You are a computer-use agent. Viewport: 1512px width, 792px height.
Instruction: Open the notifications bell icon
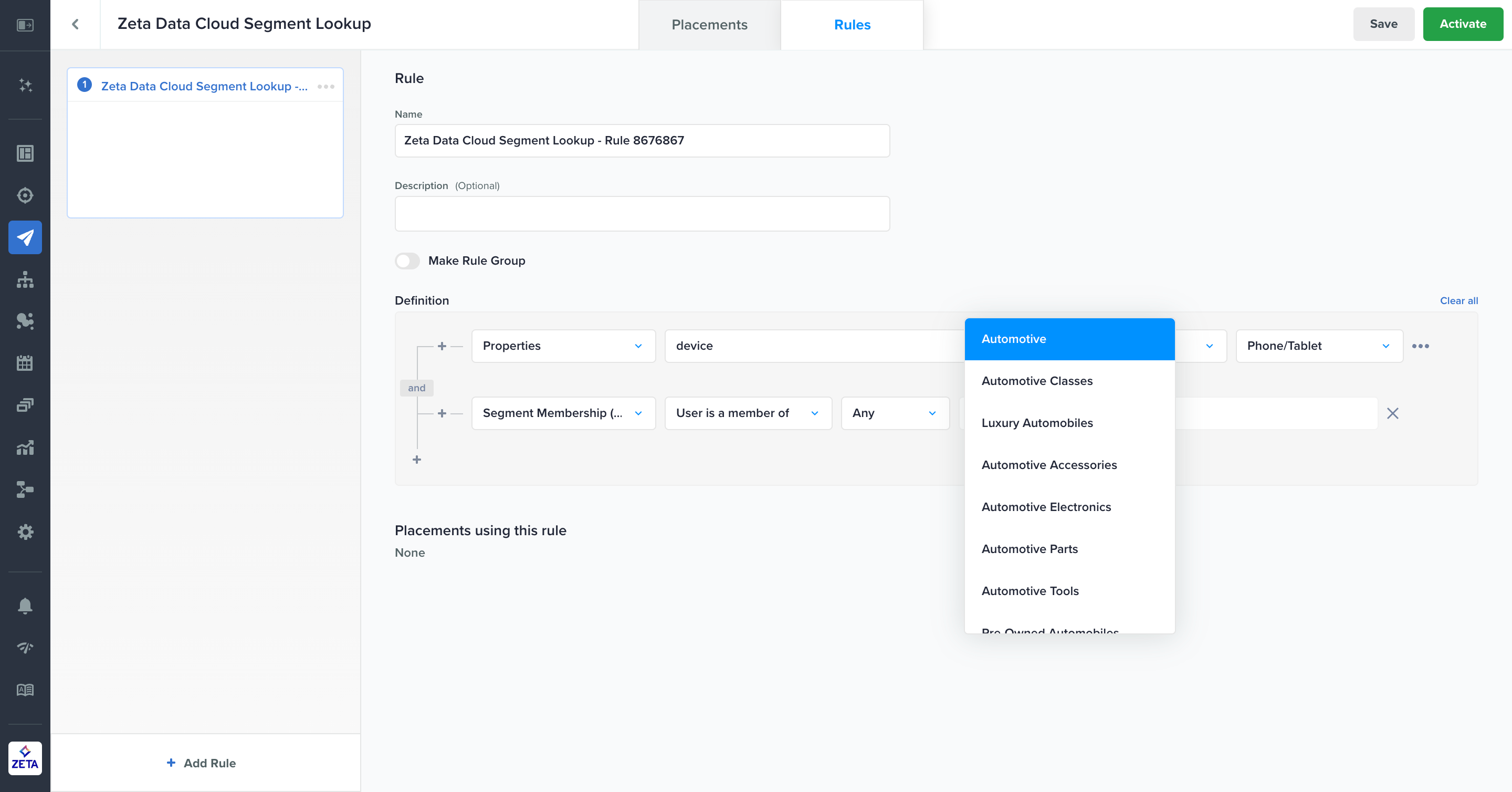click(25, 606)
